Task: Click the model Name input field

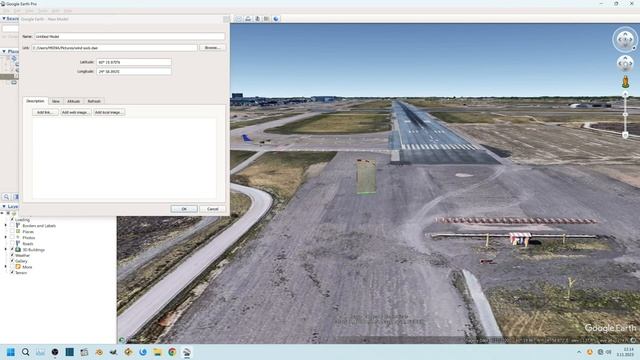Action: pyautogui.click(x=129, y=36)
